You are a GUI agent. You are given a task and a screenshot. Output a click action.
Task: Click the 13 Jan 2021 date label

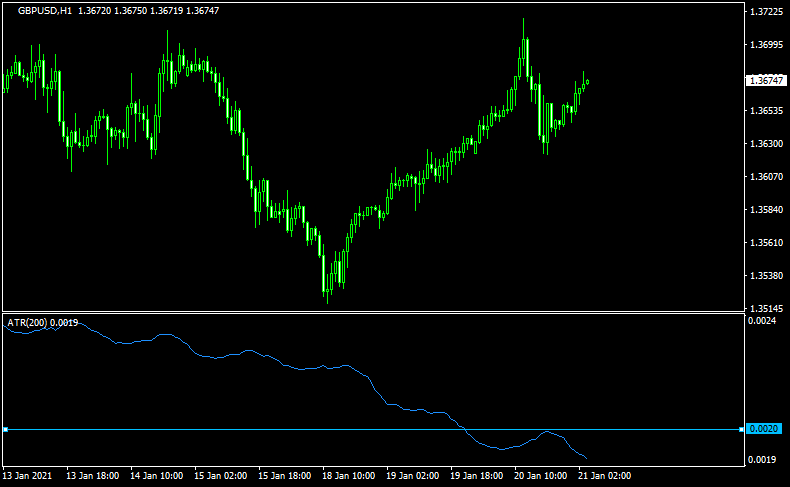coord(27,476)
